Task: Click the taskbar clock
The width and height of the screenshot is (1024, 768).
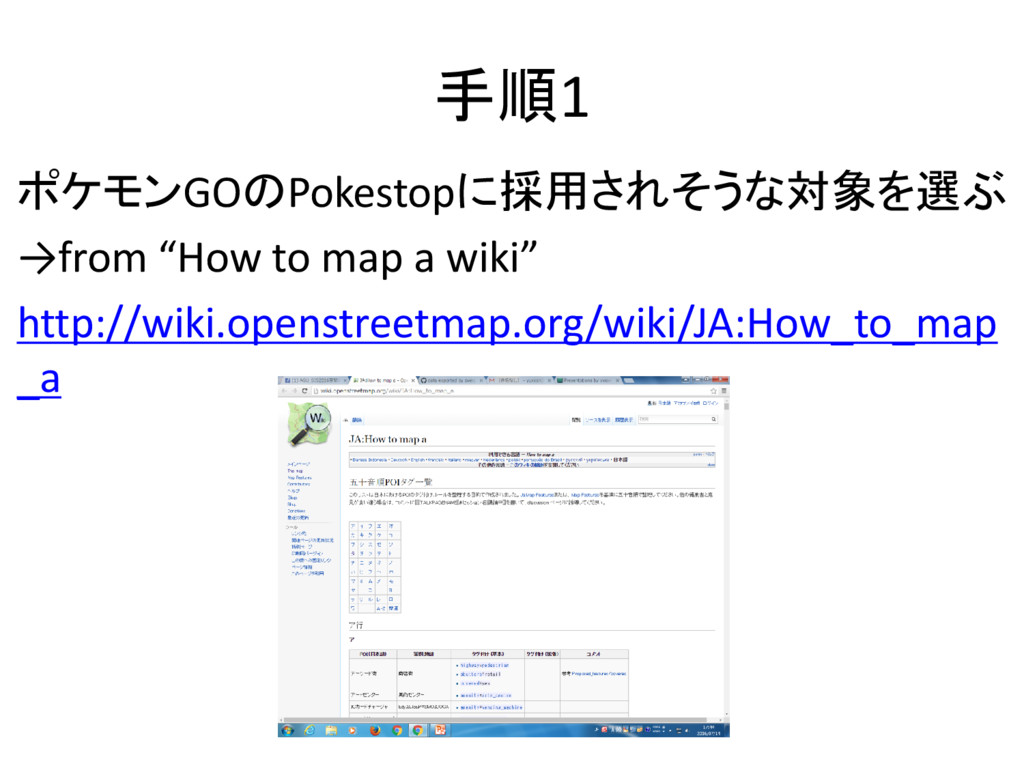Action: coord(709,730)
